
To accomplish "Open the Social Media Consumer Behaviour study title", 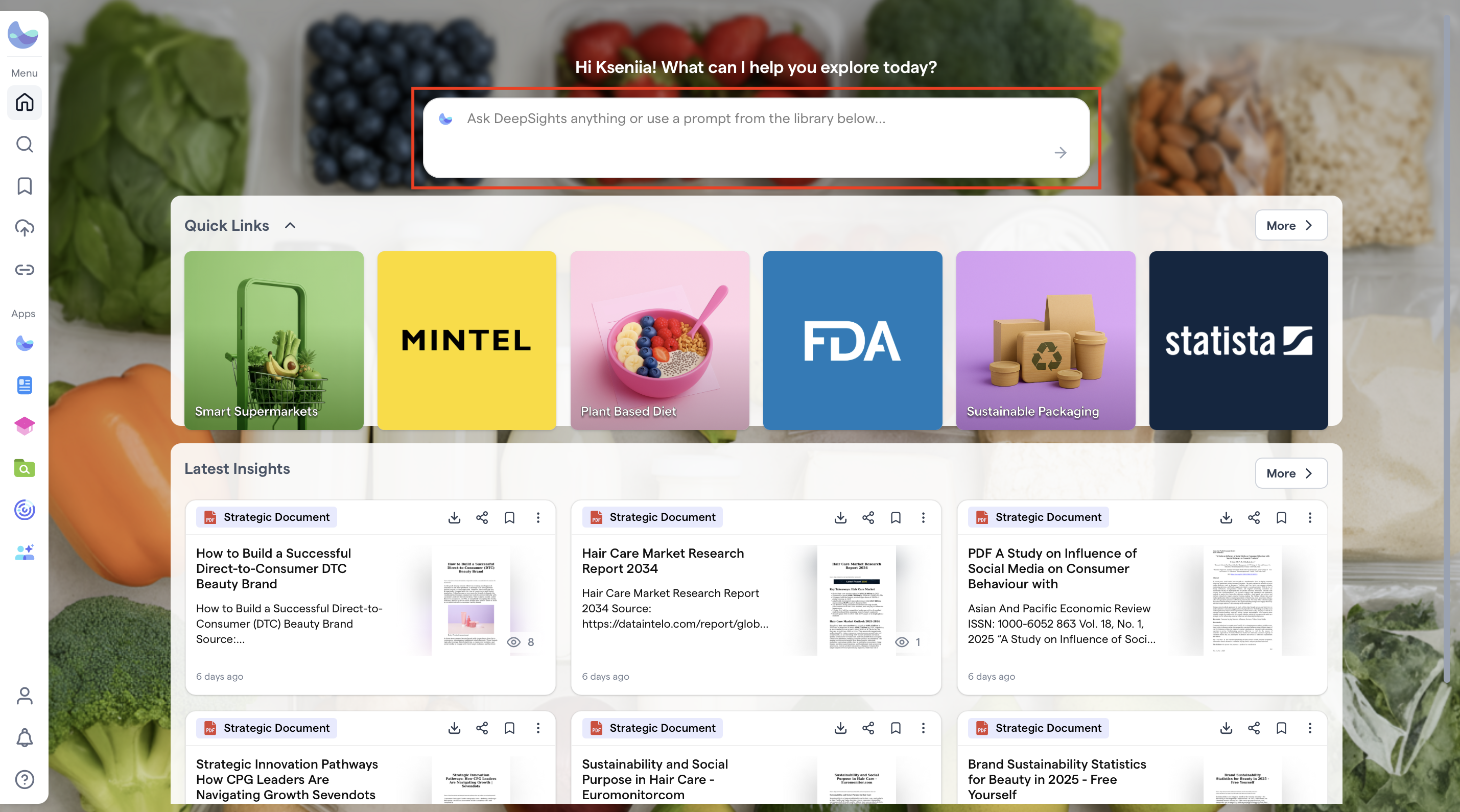I will tap(1052, 568).
